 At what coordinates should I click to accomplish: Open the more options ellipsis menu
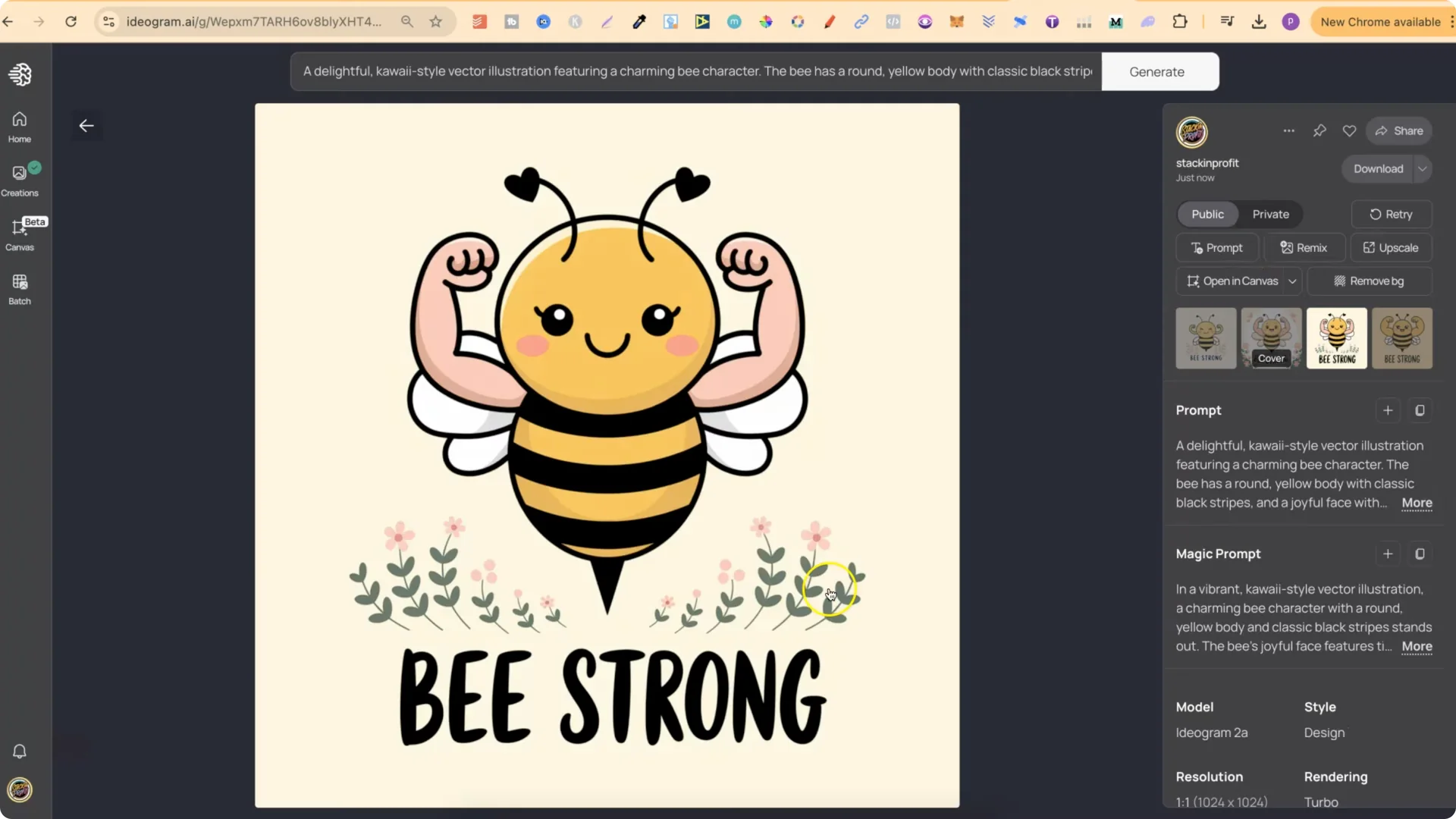tap(1288, 130)
